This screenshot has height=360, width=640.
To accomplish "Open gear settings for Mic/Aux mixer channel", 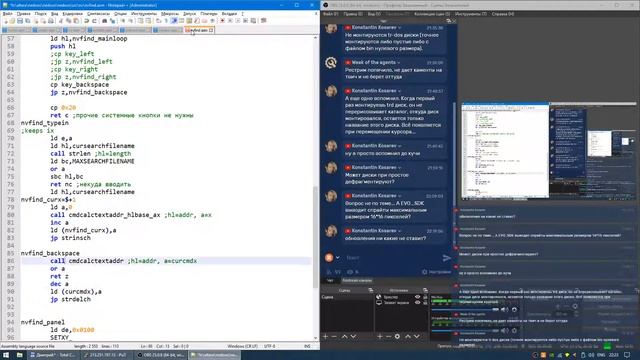I will (x=514, y=309).
